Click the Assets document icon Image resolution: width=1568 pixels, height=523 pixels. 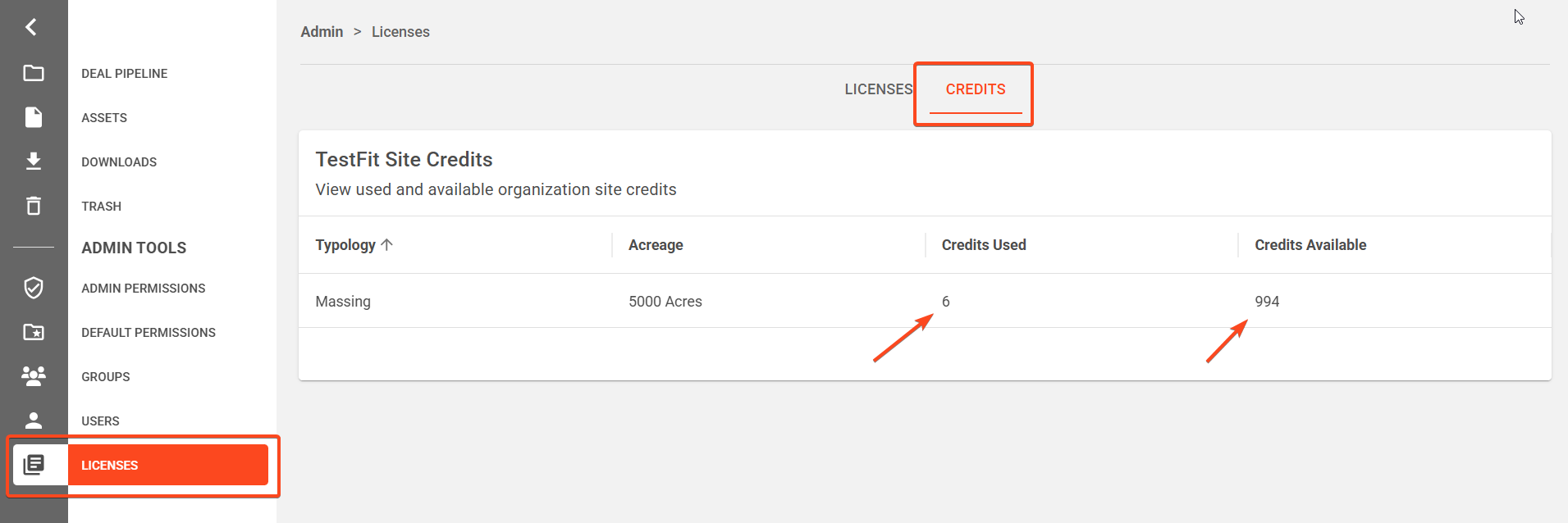pyautogui.click(x=34, y=117)
